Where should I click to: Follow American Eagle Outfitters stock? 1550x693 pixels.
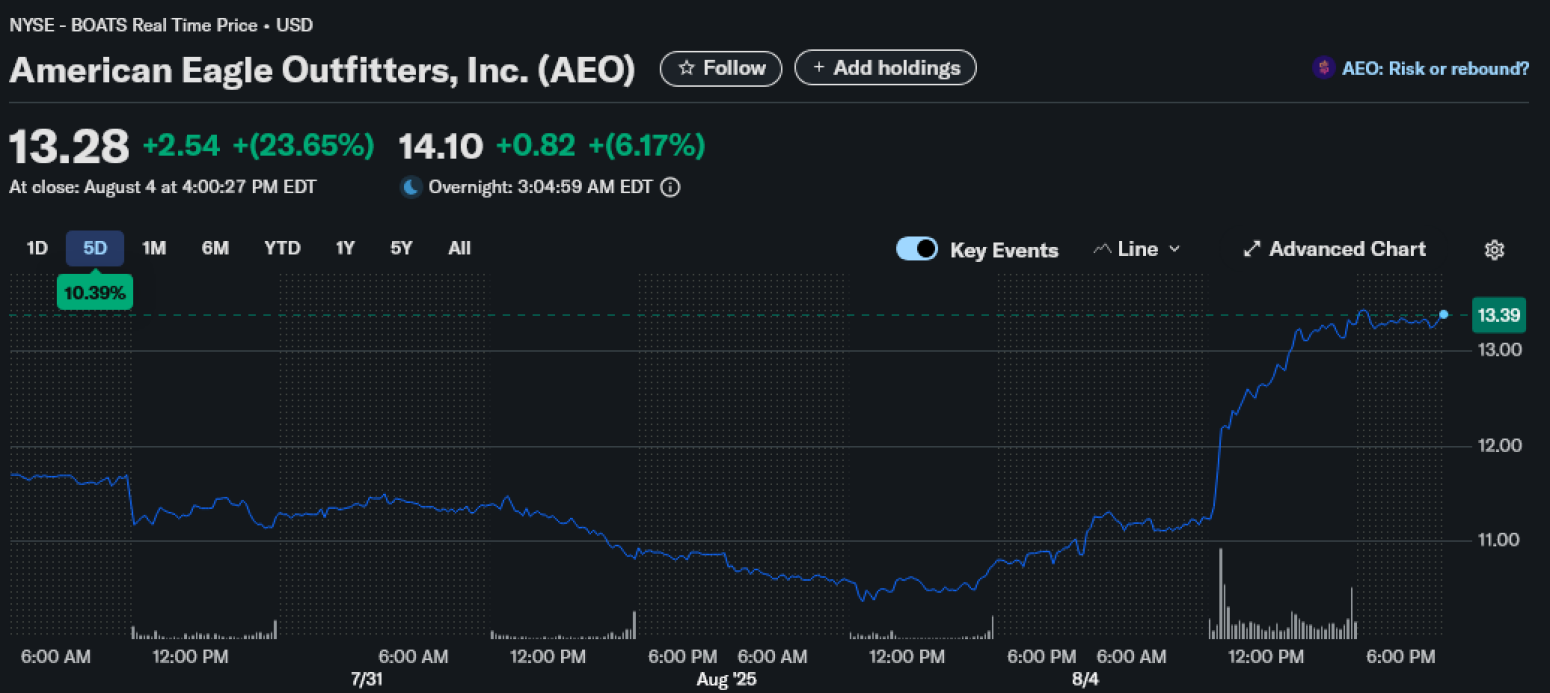point(721,68)
